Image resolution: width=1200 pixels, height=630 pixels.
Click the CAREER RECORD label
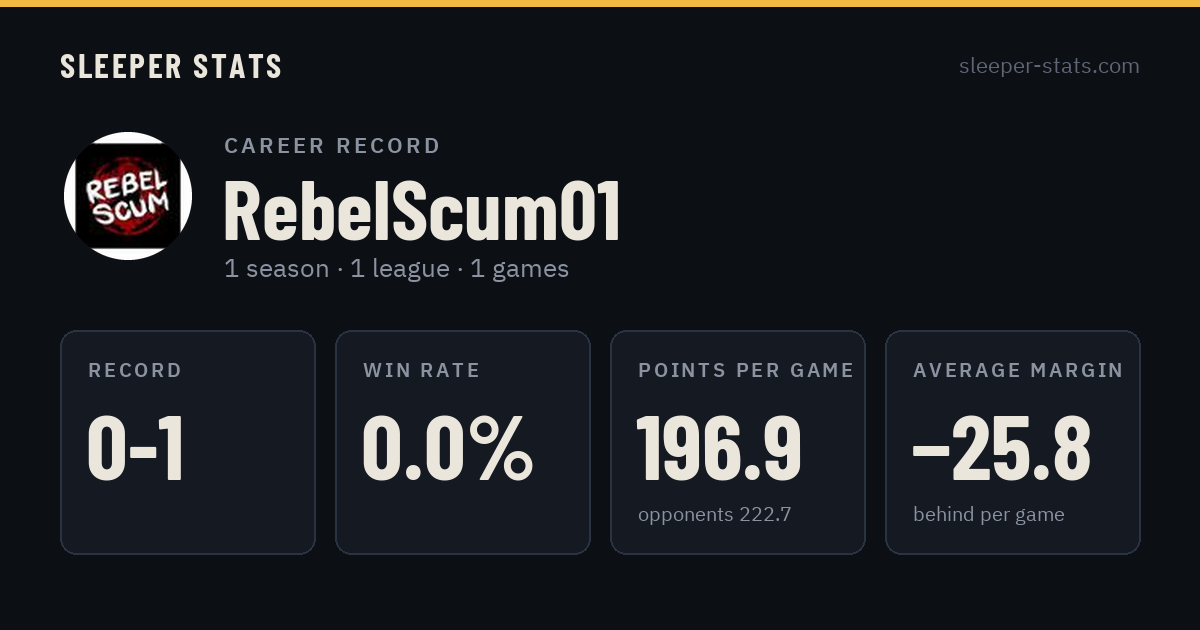coord(332,146)
